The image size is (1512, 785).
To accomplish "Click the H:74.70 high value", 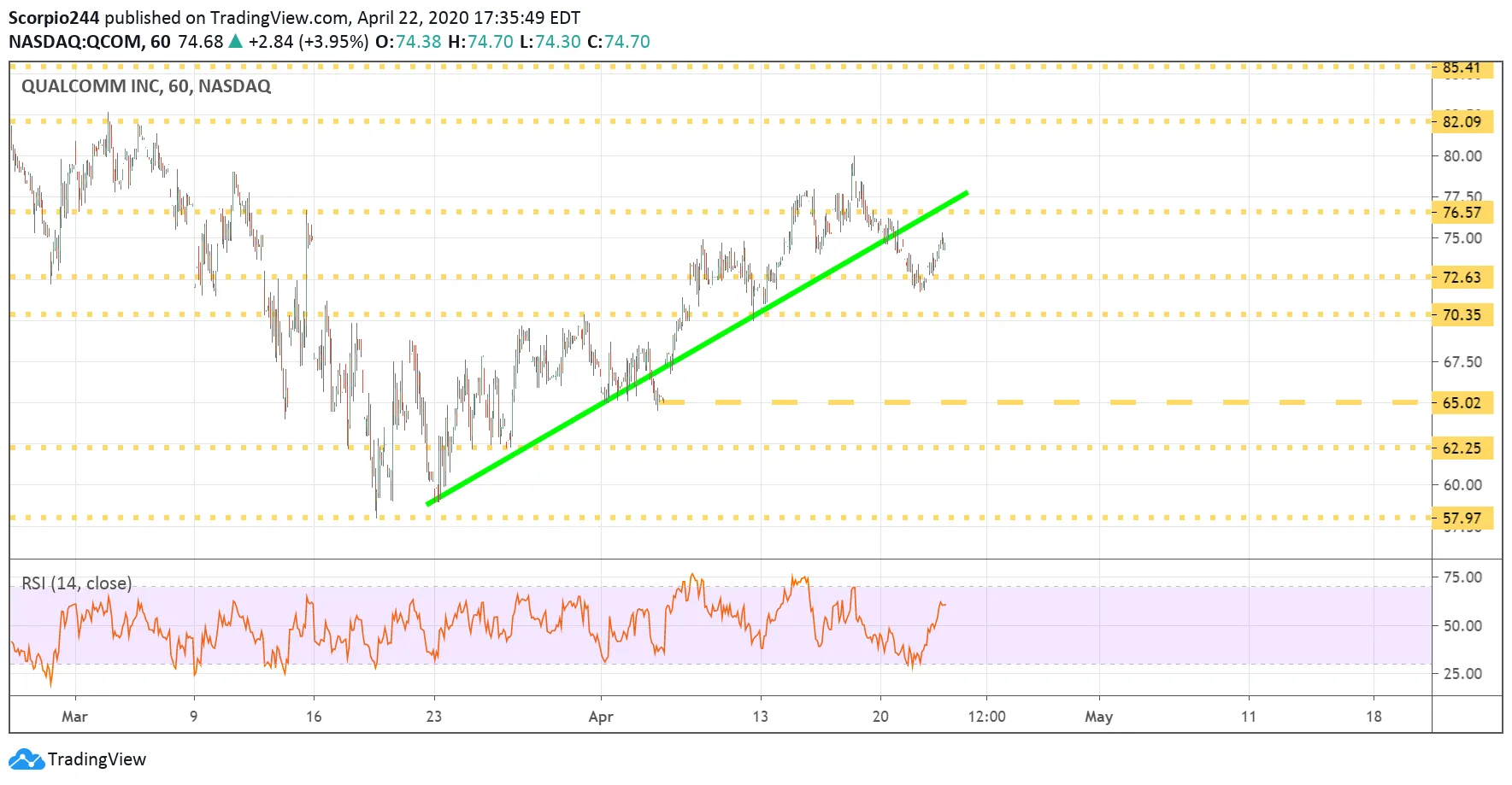I will tap(480, 42).
